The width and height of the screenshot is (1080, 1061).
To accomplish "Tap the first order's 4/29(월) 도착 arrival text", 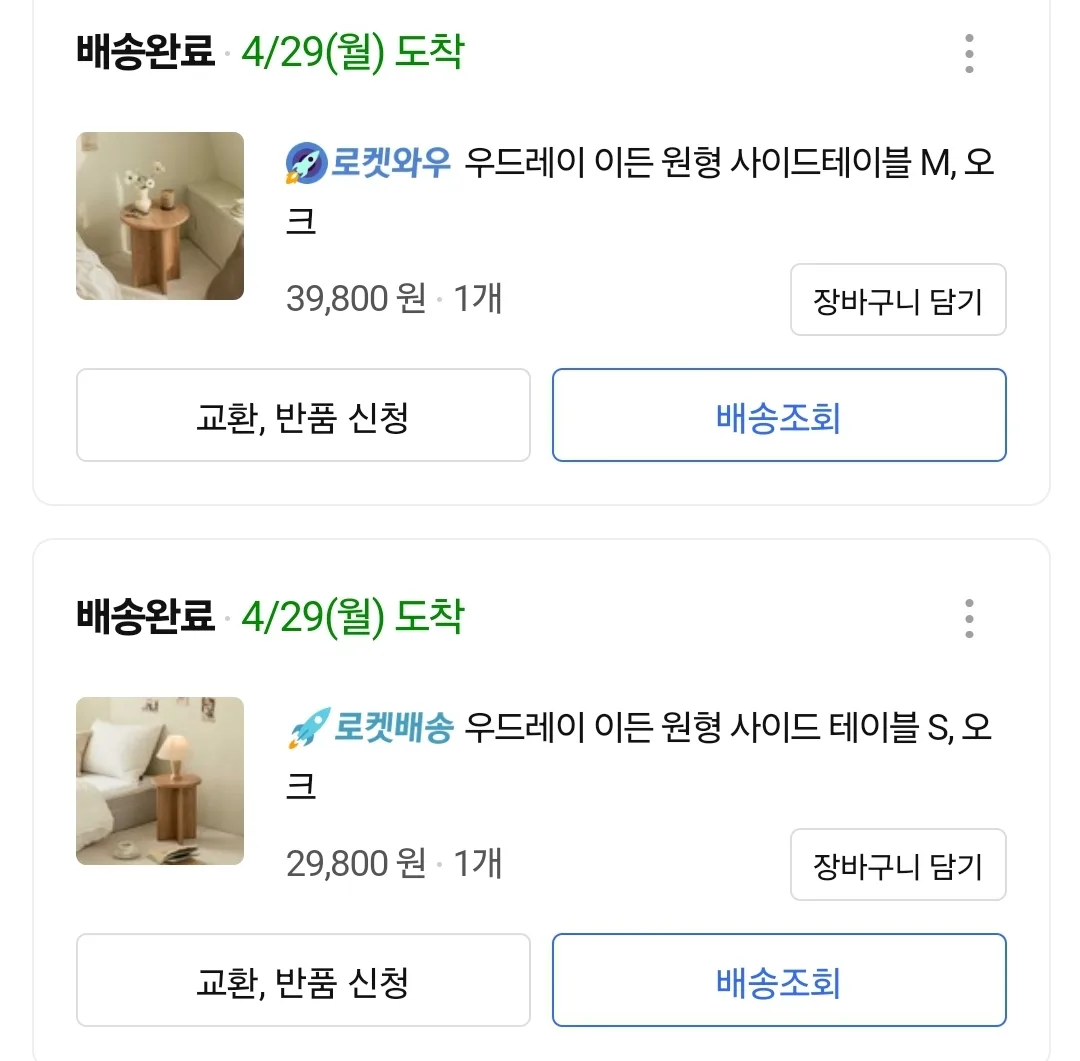I will (353, 52).
